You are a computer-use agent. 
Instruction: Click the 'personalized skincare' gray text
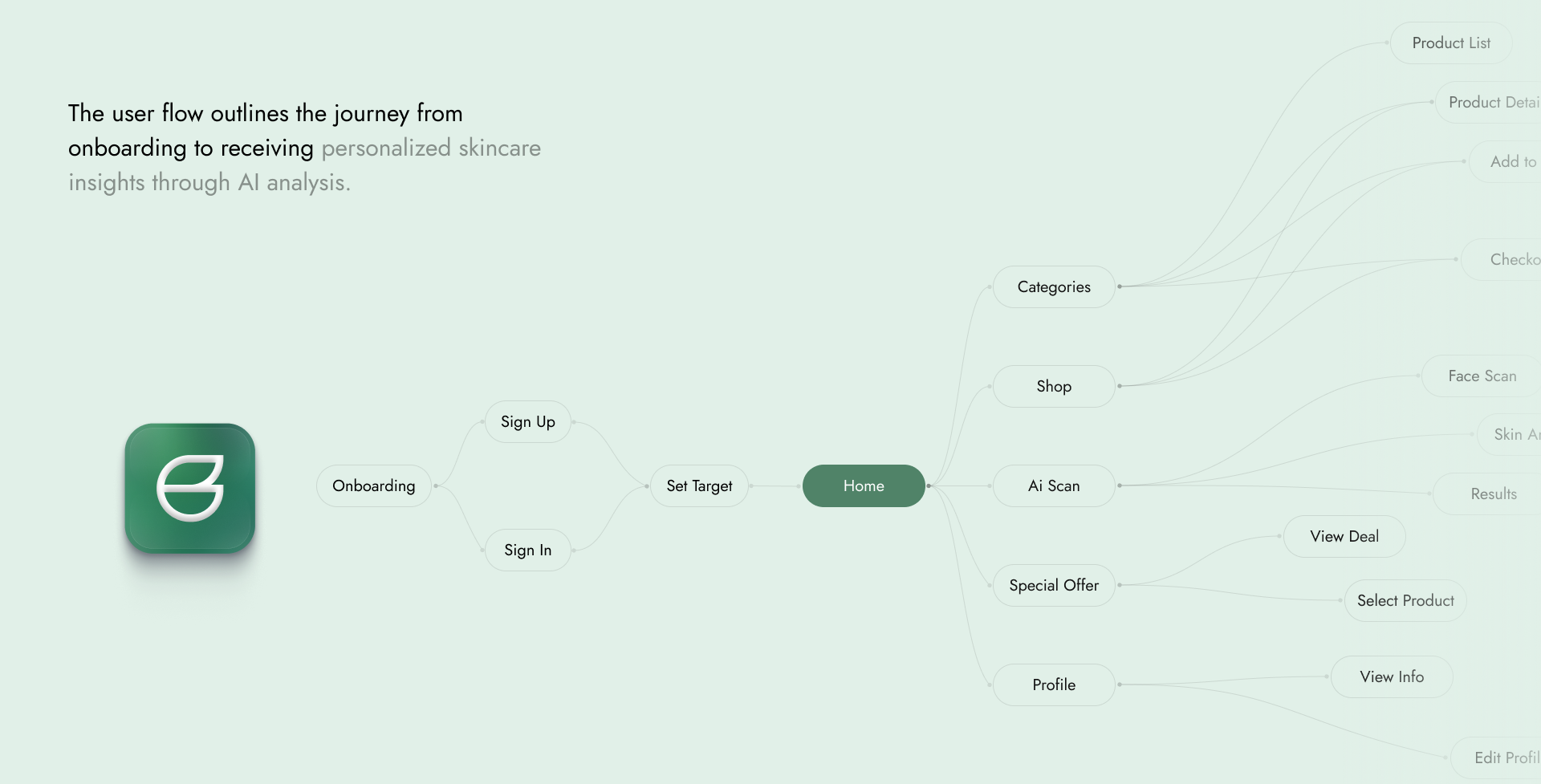(431, 148)
